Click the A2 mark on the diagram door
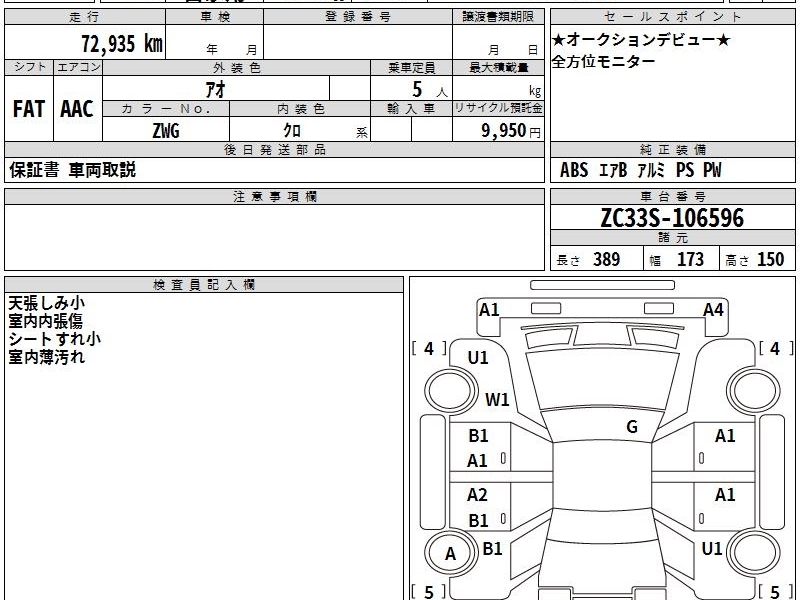The image size is (800, 600). click(x=478, y=495)
